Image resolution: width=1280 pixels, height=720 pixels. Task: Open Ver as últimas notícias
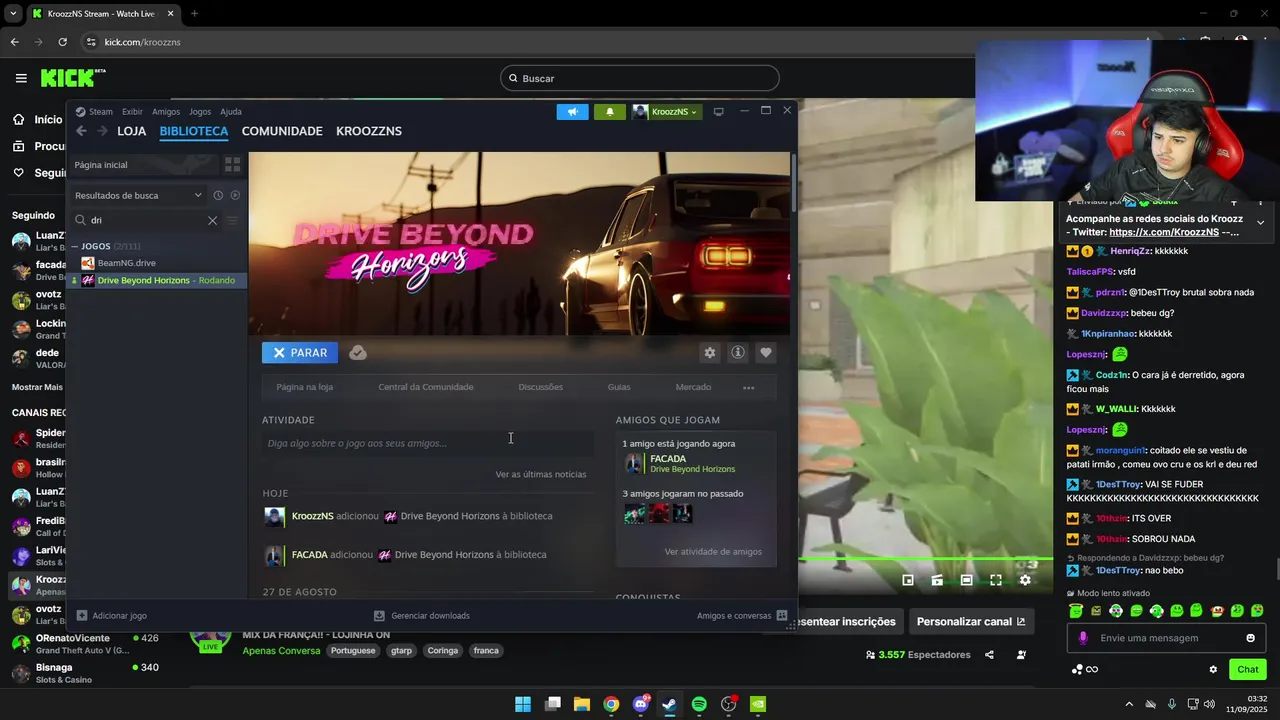coord(541,475)
